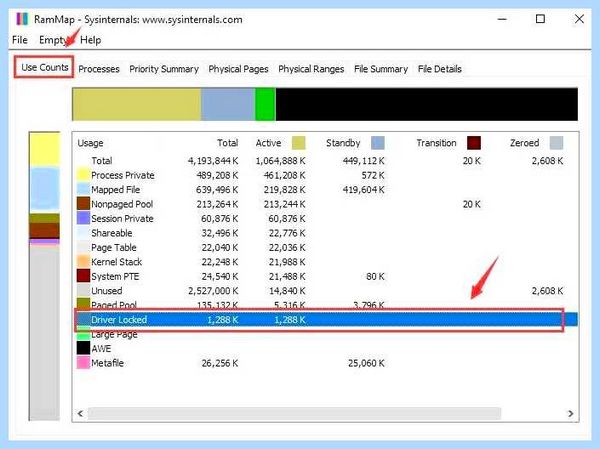Click the Standby column color swatch
Image resolution: width=600 pixels, height=449 pixels.
[x=378, y=143]
